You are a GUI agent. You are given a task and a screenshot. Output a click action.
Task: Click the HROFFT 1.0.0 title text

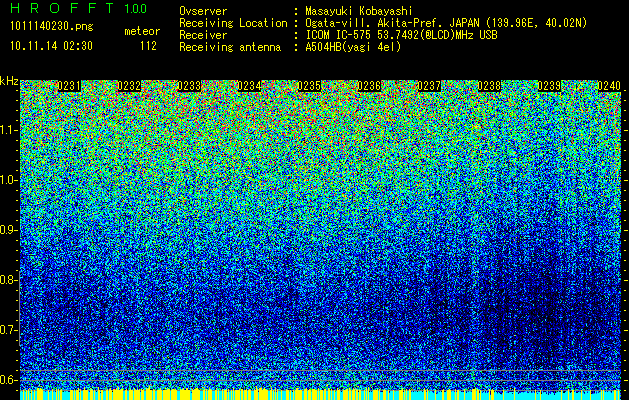coord(79,8)
